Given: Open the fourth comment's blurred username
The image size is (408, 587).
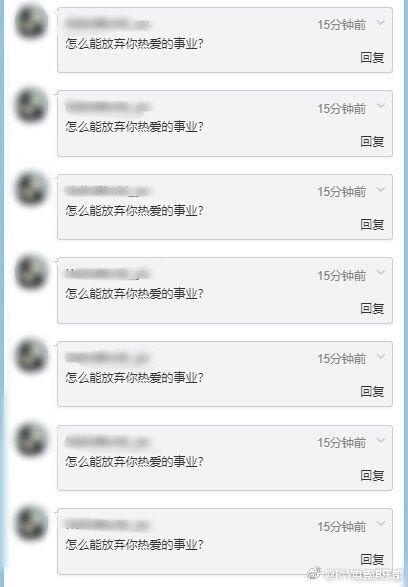Looking at the screenshot, I should click(x=107, y=274).
